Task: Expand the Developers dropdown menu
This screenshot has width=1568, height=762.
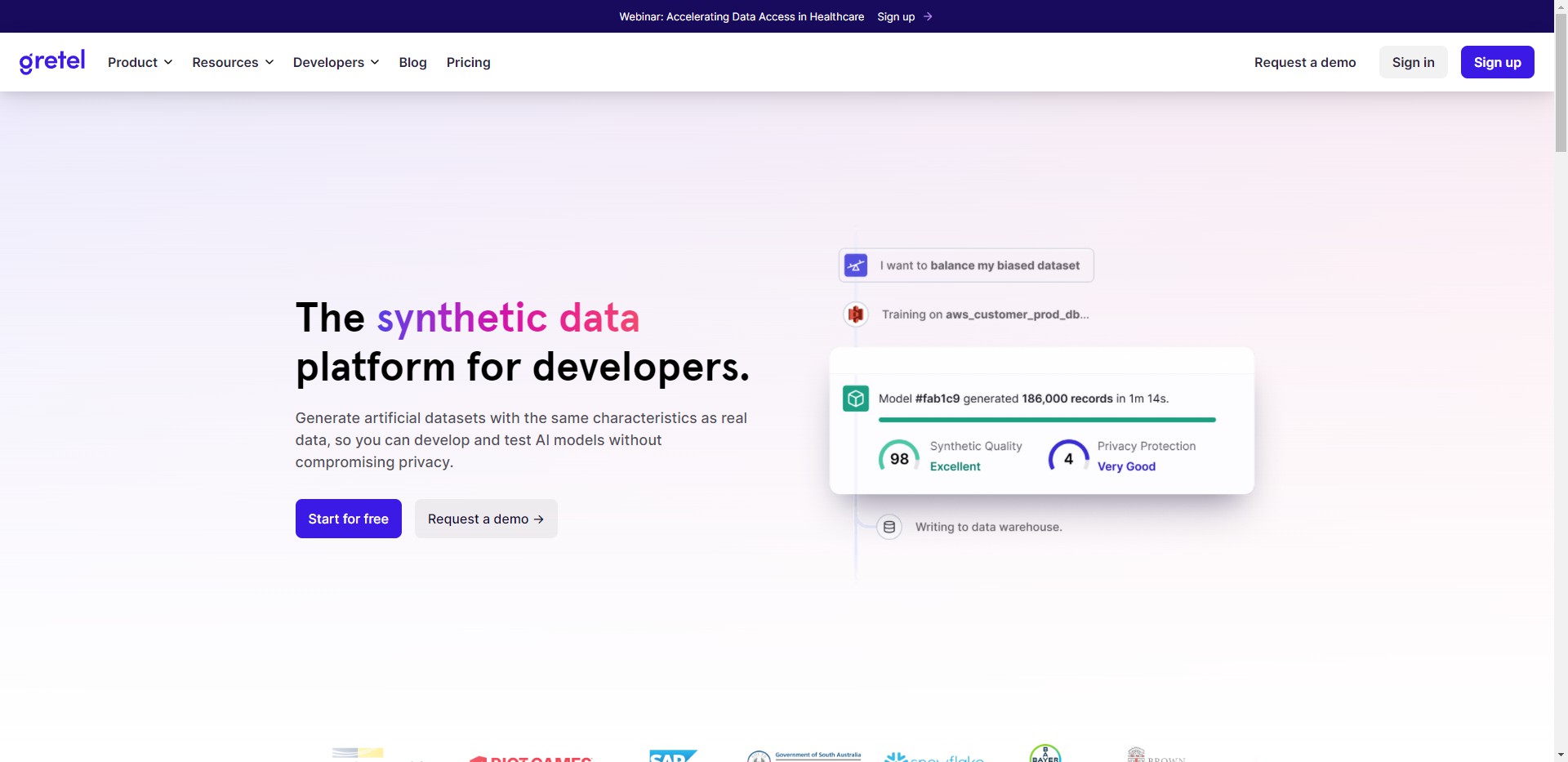Action: point(336,62)
